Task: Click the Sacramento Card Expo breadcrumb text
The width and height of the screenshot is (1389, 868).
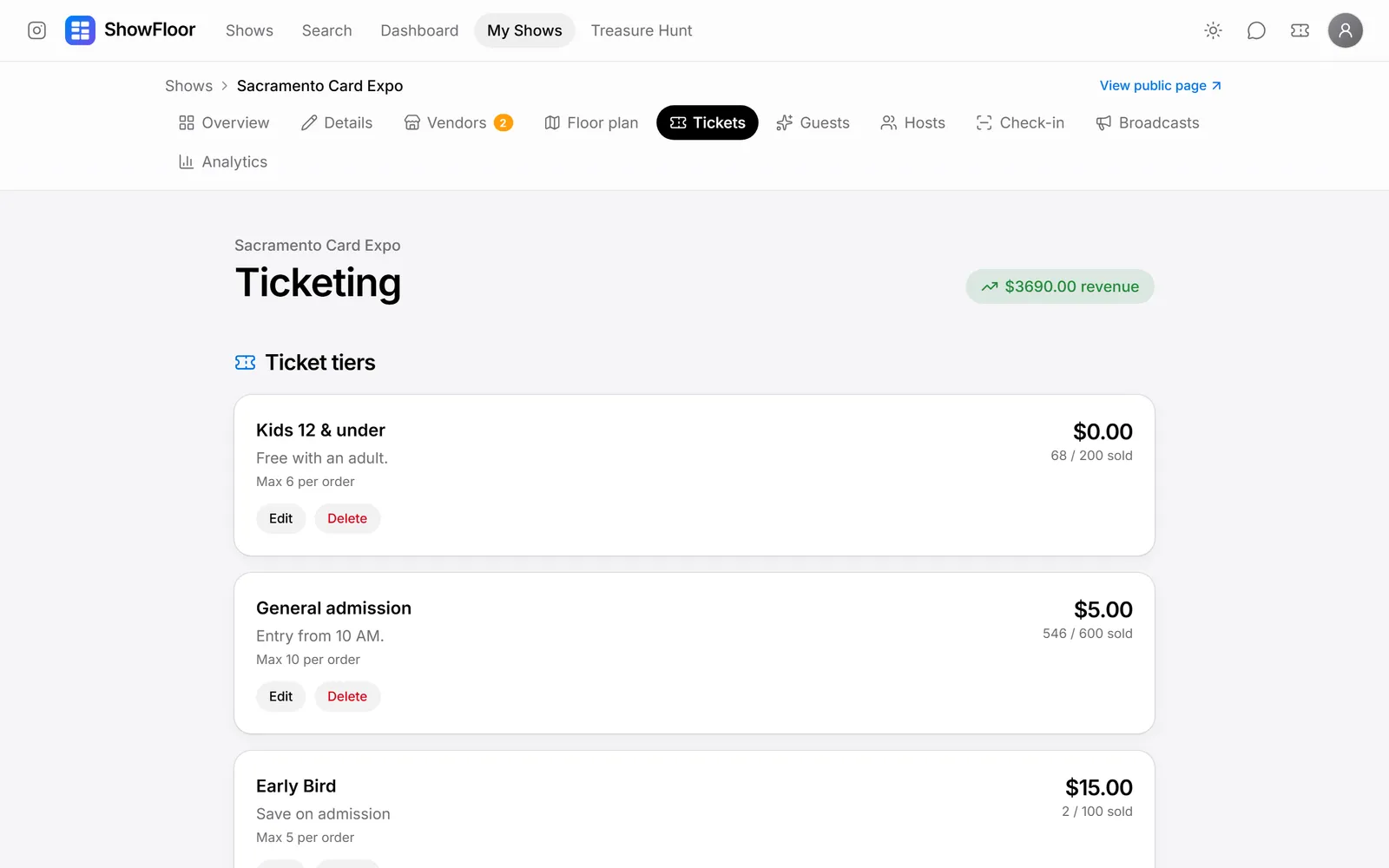Action: tap(319, 86)
